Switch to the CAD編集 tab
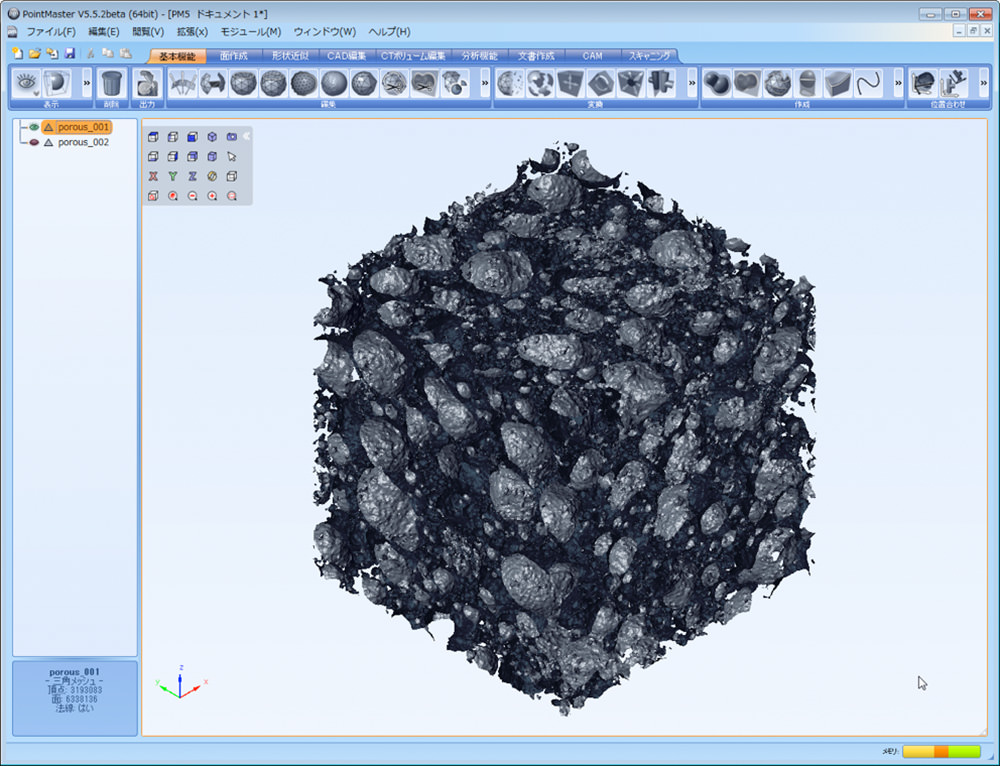1000x766 pixels. 346,56
